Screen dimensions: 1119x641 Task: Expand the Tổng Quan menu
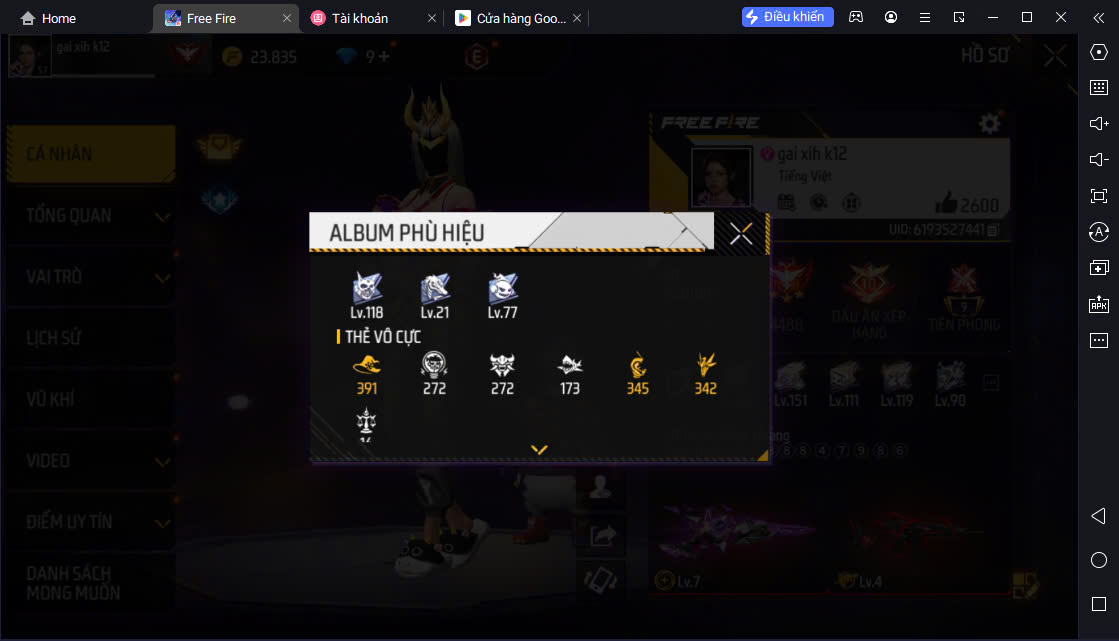click(91, 216)
